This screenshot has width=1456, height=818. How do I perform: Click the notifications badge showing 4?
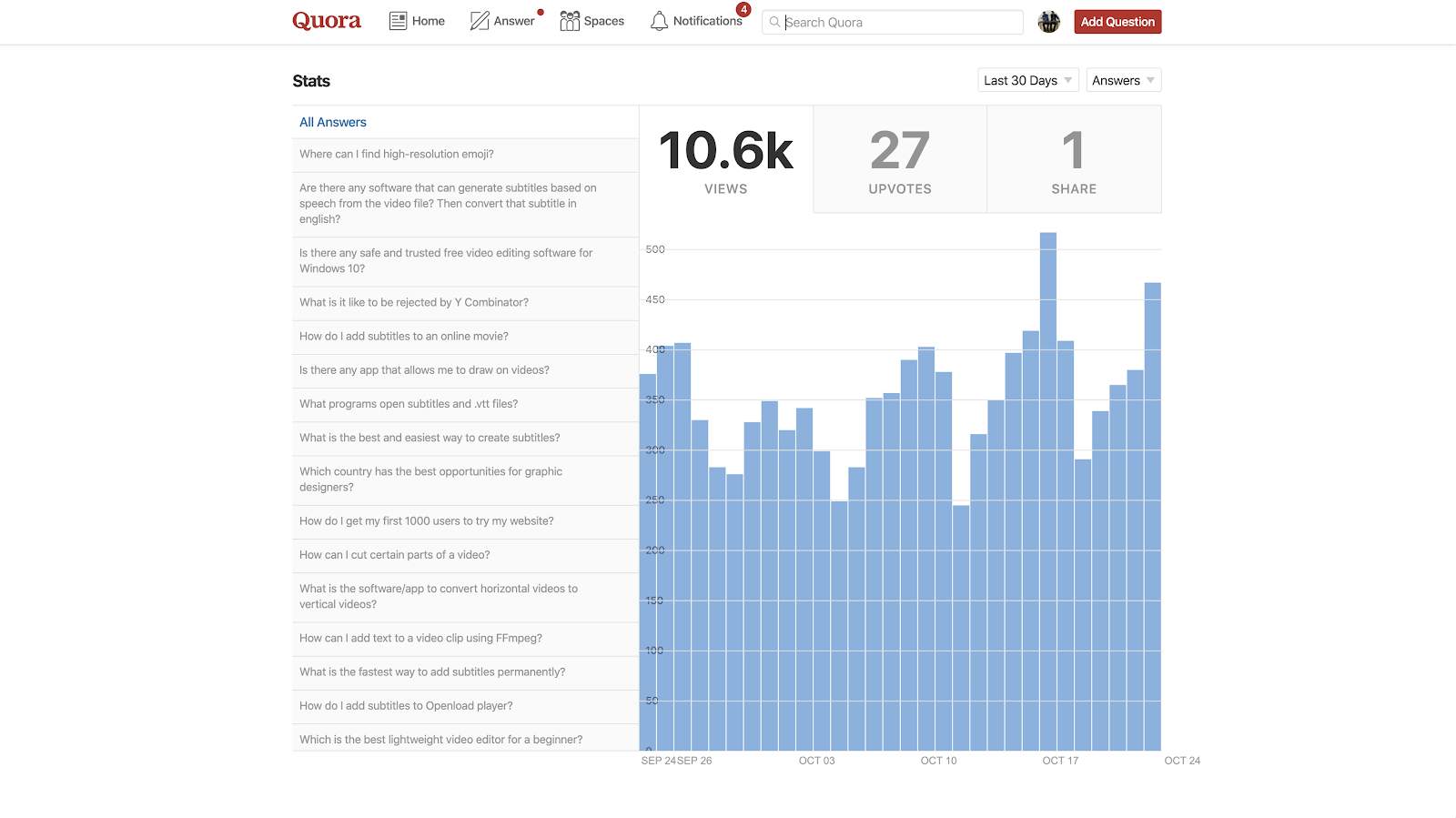[x=743, y=10]
